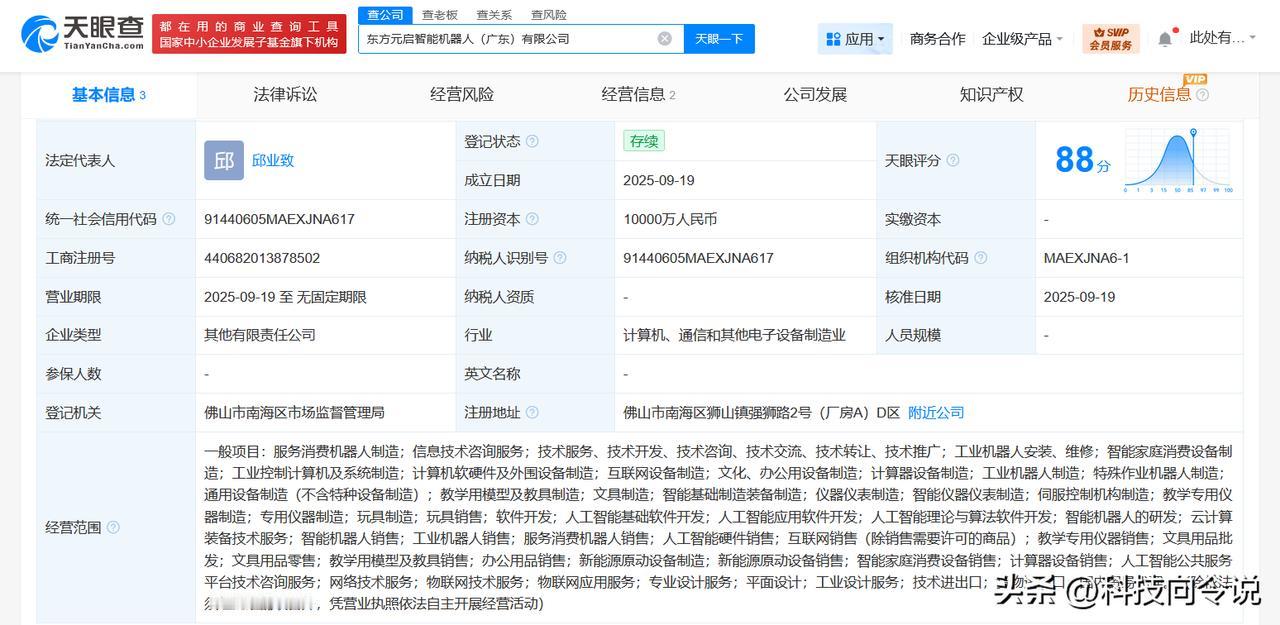
Task: Open the 应用 dropdown menu
Action: (855, 39)
